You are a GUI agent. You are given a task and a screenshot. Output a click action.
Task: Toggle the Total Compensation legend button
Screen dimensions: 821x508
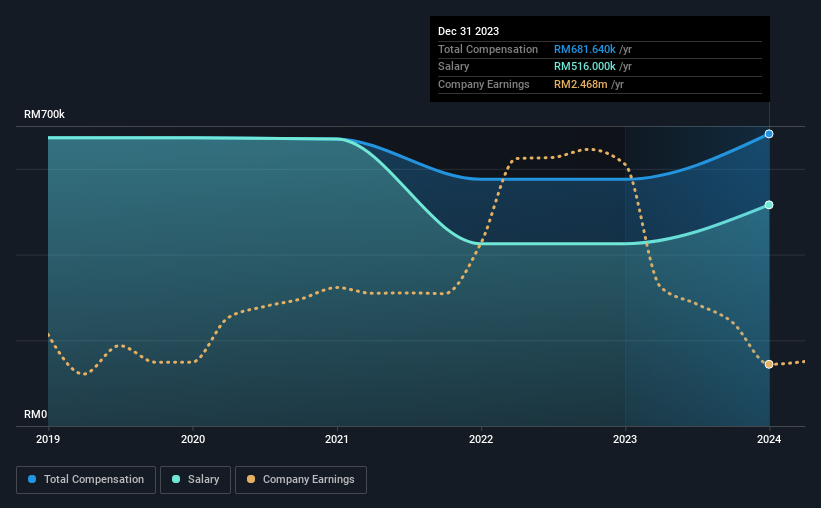pyautogui.click(x=86, y=480)
